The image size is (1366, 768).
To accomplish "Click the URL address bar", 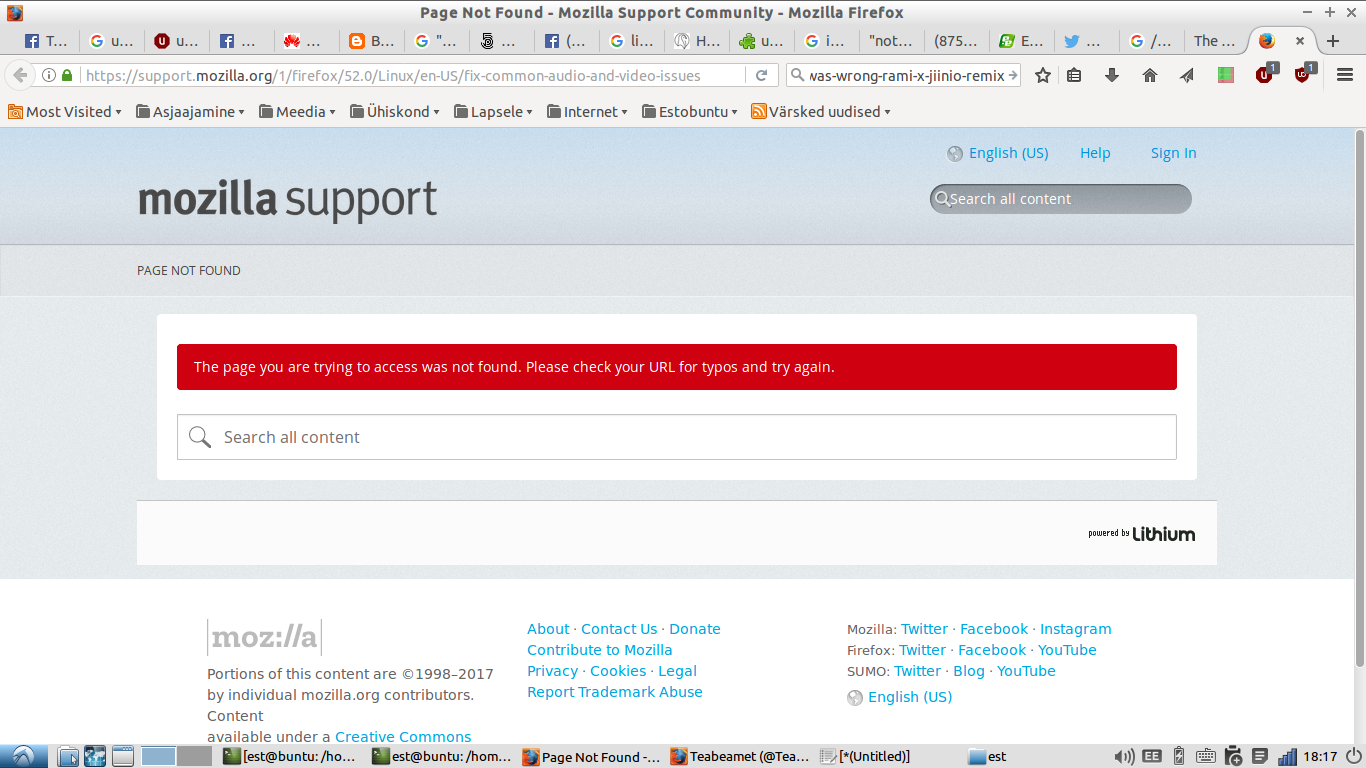I will coord(414,75).
